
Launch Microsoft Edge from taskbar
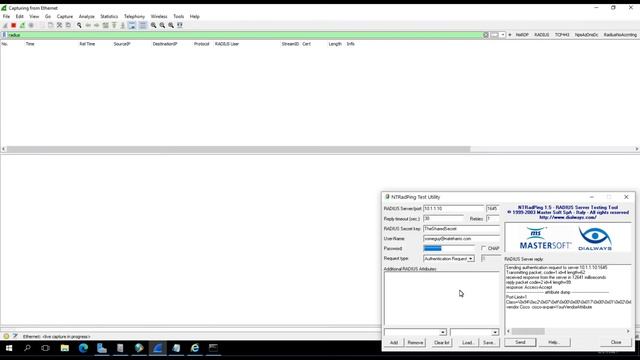pyautogui.click(x=83, y=348)
